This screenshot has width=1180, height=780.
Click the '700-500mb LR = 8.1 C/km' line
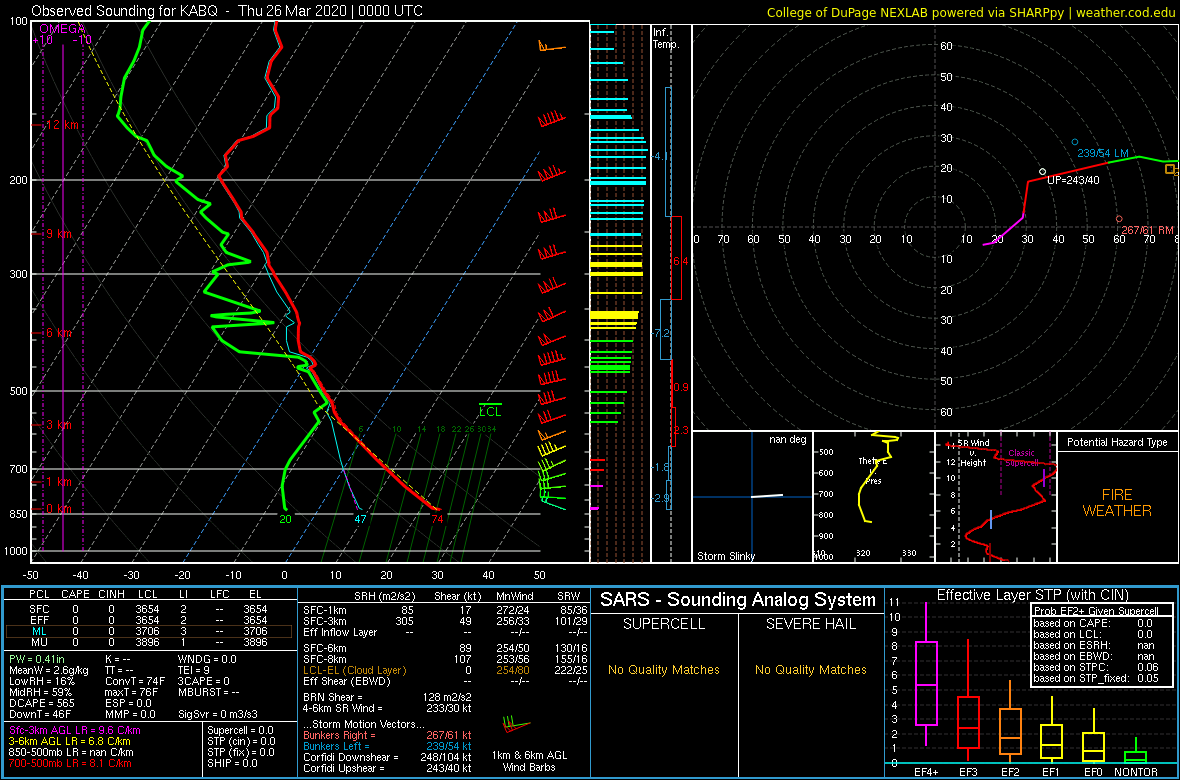pyautogui.click(x=69, y=764)
